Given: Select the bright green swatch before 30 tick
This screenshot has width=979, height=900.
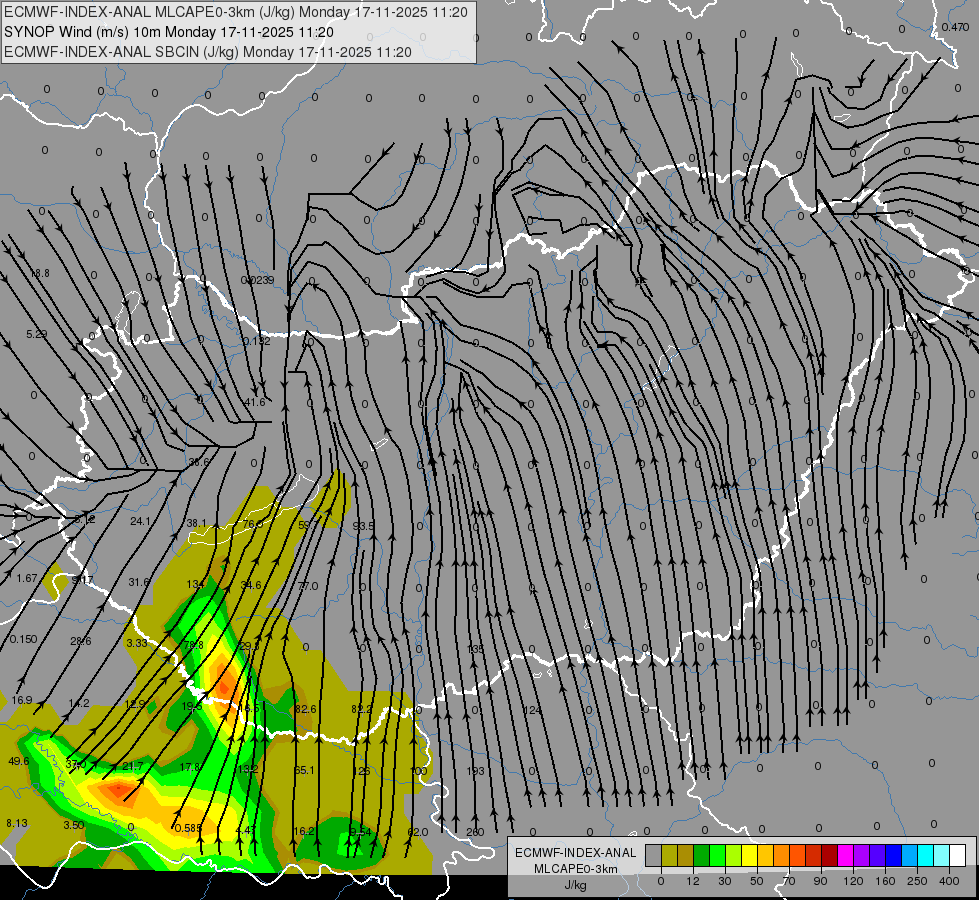Looking at the screenshot, I should [x=718, y=855].
